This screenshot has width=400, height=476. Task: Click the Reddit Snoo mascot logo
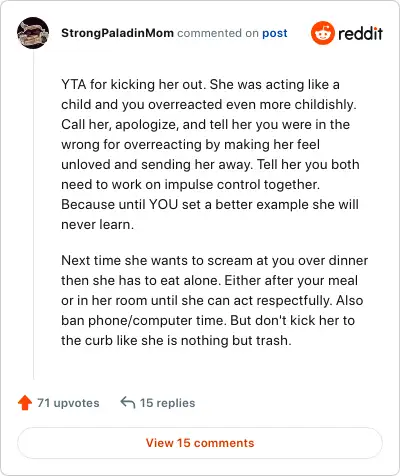point(322,33)
